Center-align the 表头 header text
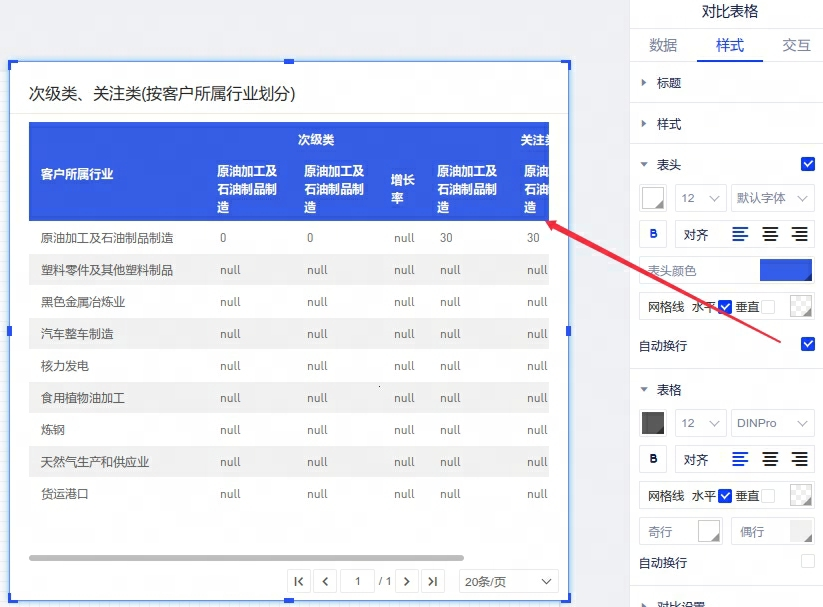 click(x=770, y=234)
